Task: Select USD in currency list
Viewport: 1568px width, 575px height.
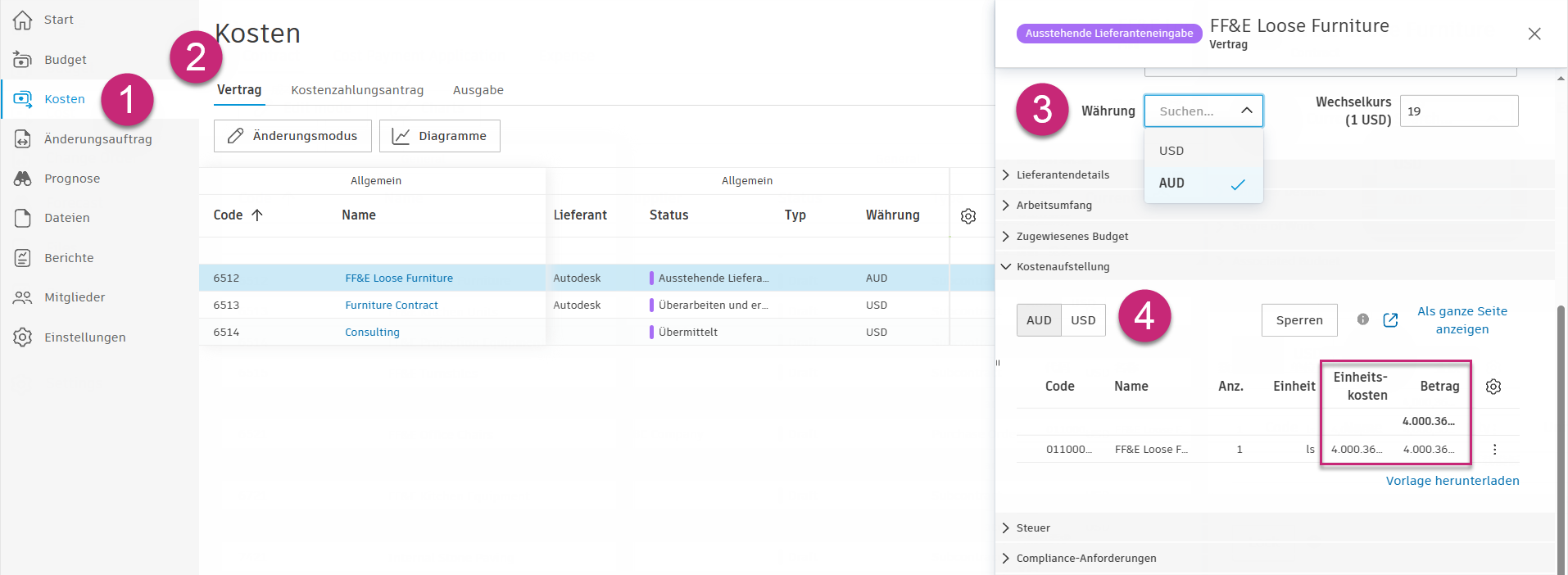Action: [1203, 151]
